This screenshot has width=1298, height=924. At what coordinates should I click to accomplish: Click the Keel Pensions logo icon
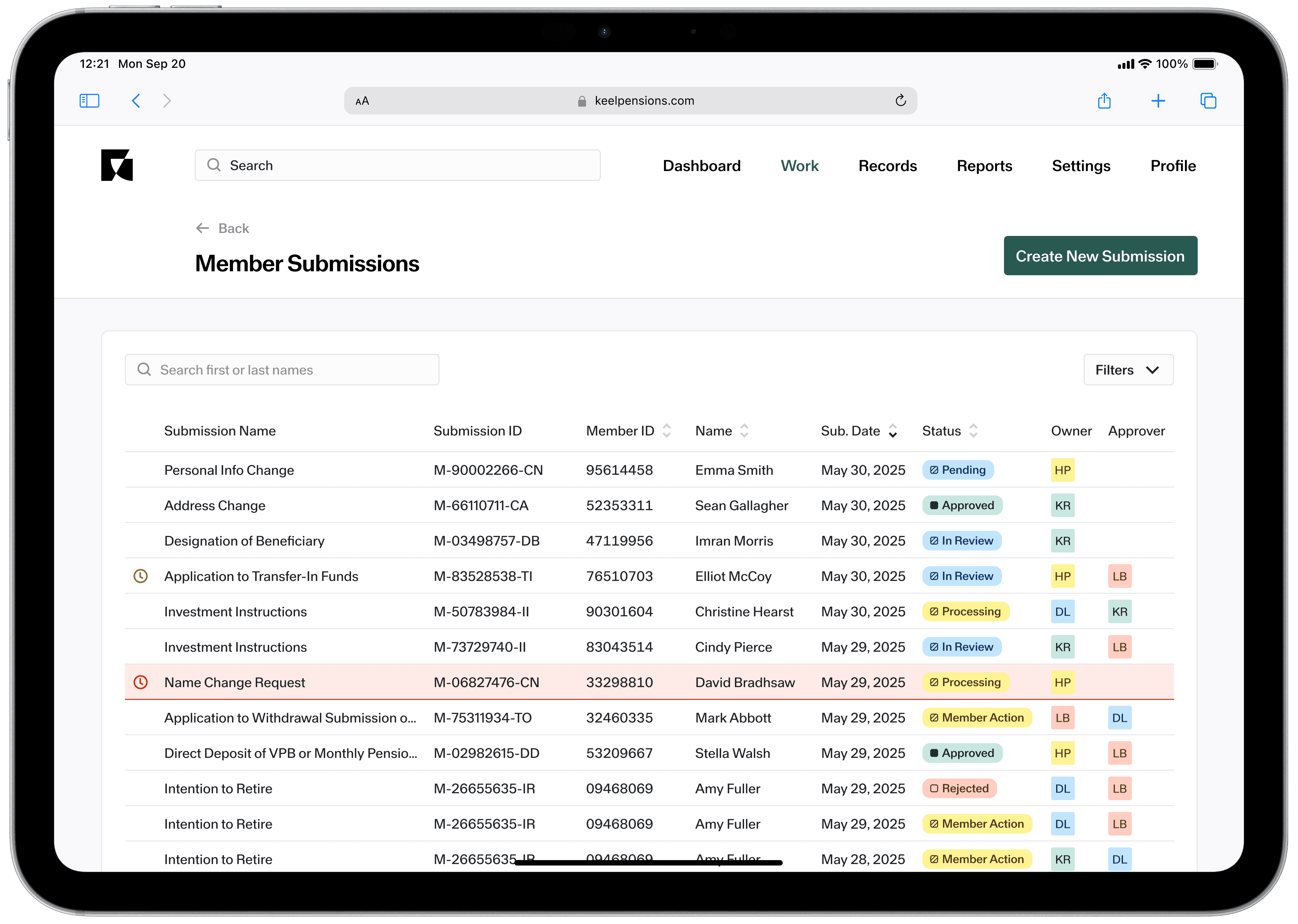tap(117, 165)
